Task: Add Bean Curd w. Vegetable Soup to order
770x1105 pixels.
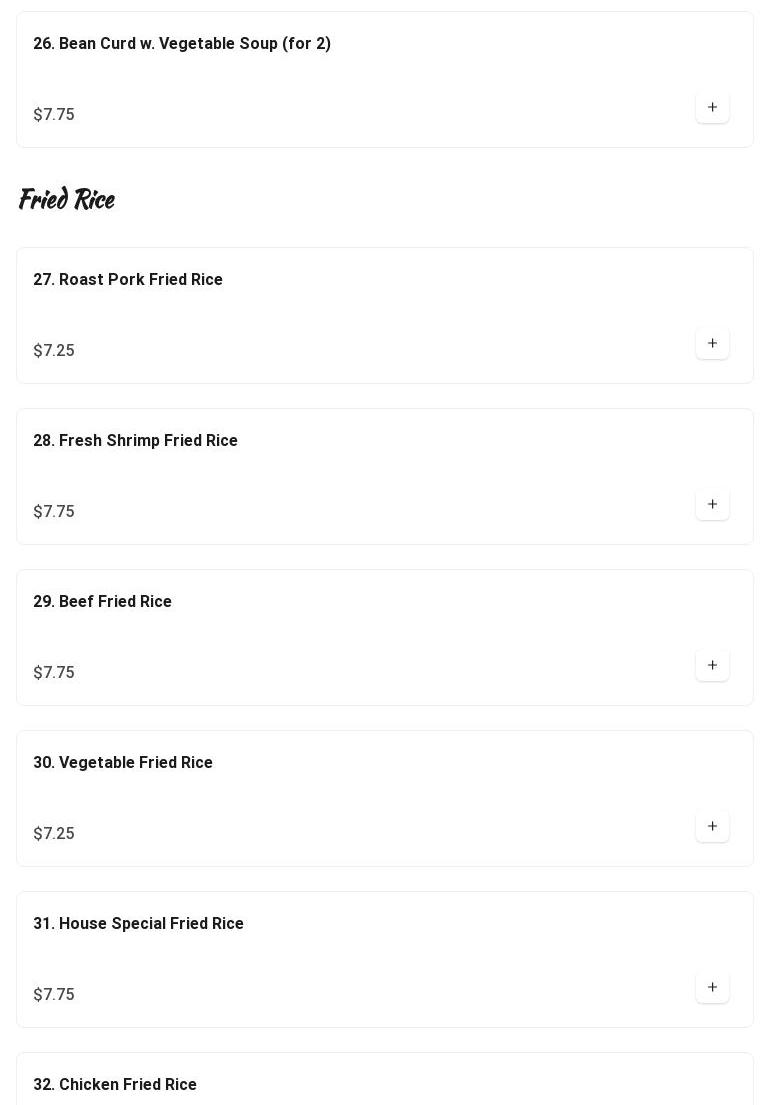Action: (x=712, y=107)
